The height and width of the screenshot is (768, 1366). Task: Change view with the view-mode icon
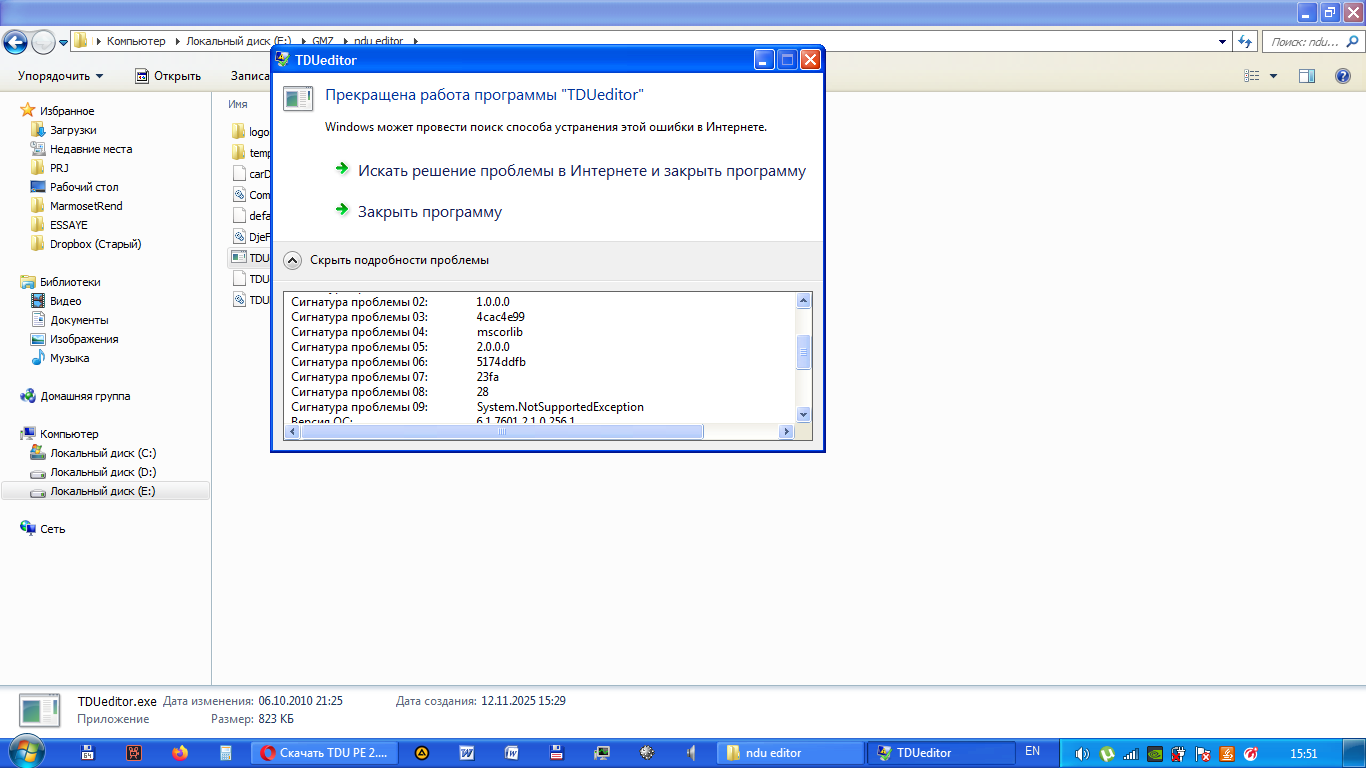(x=1251, y=76)
